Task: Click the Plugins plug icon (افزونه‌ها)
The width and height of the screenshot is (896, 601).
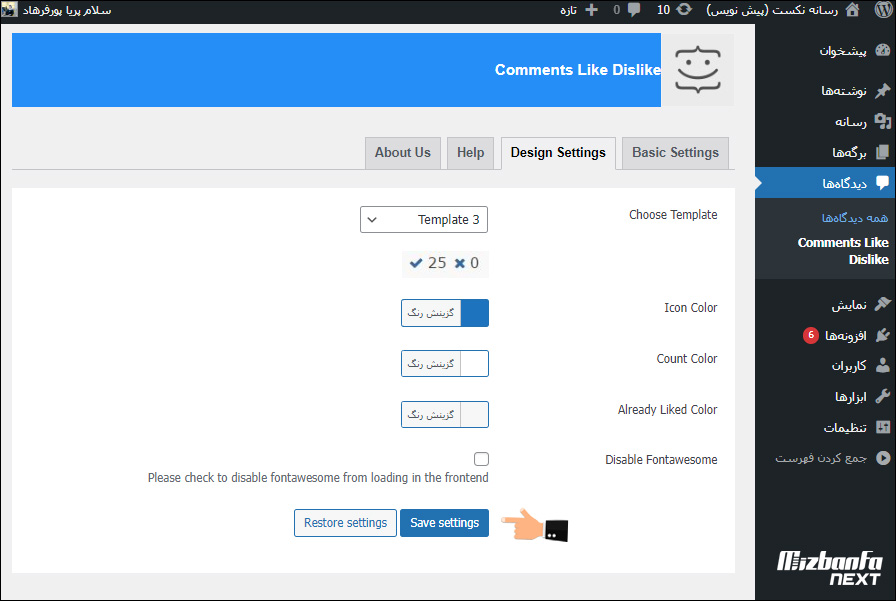Action: 883,335
